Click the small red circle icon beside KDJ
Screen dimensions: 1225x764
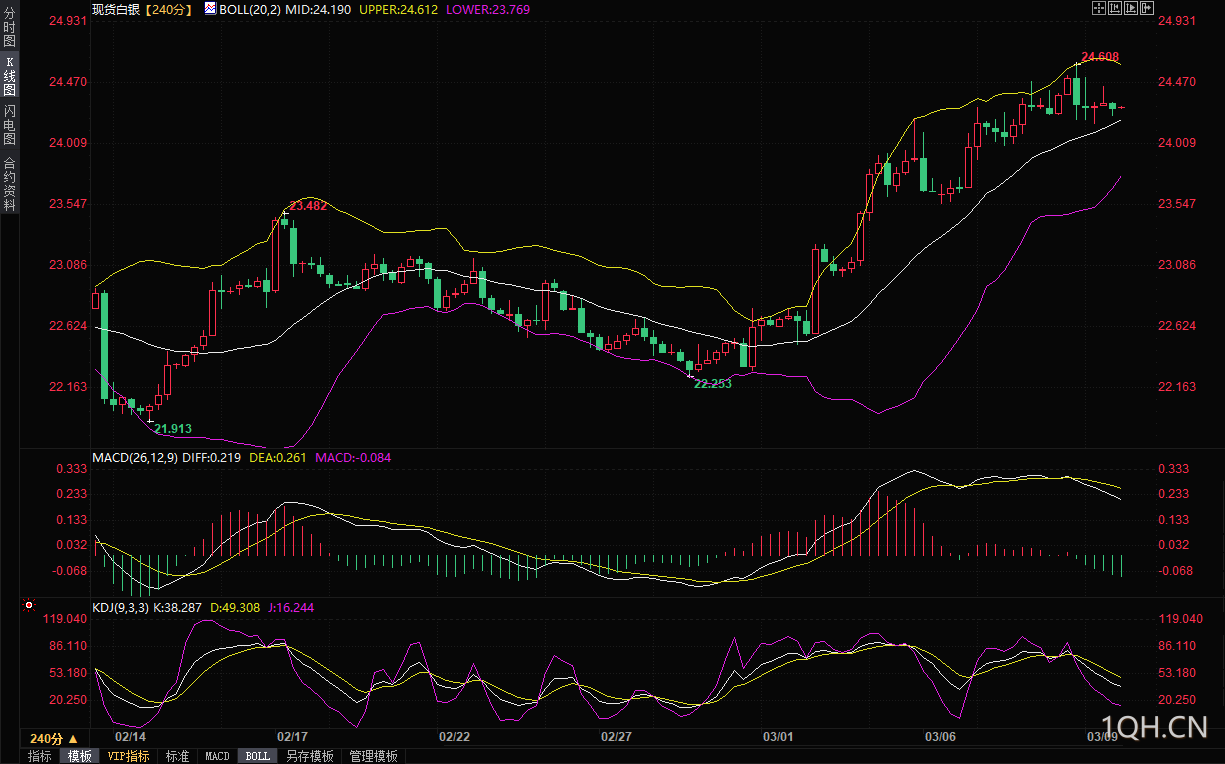28,605
